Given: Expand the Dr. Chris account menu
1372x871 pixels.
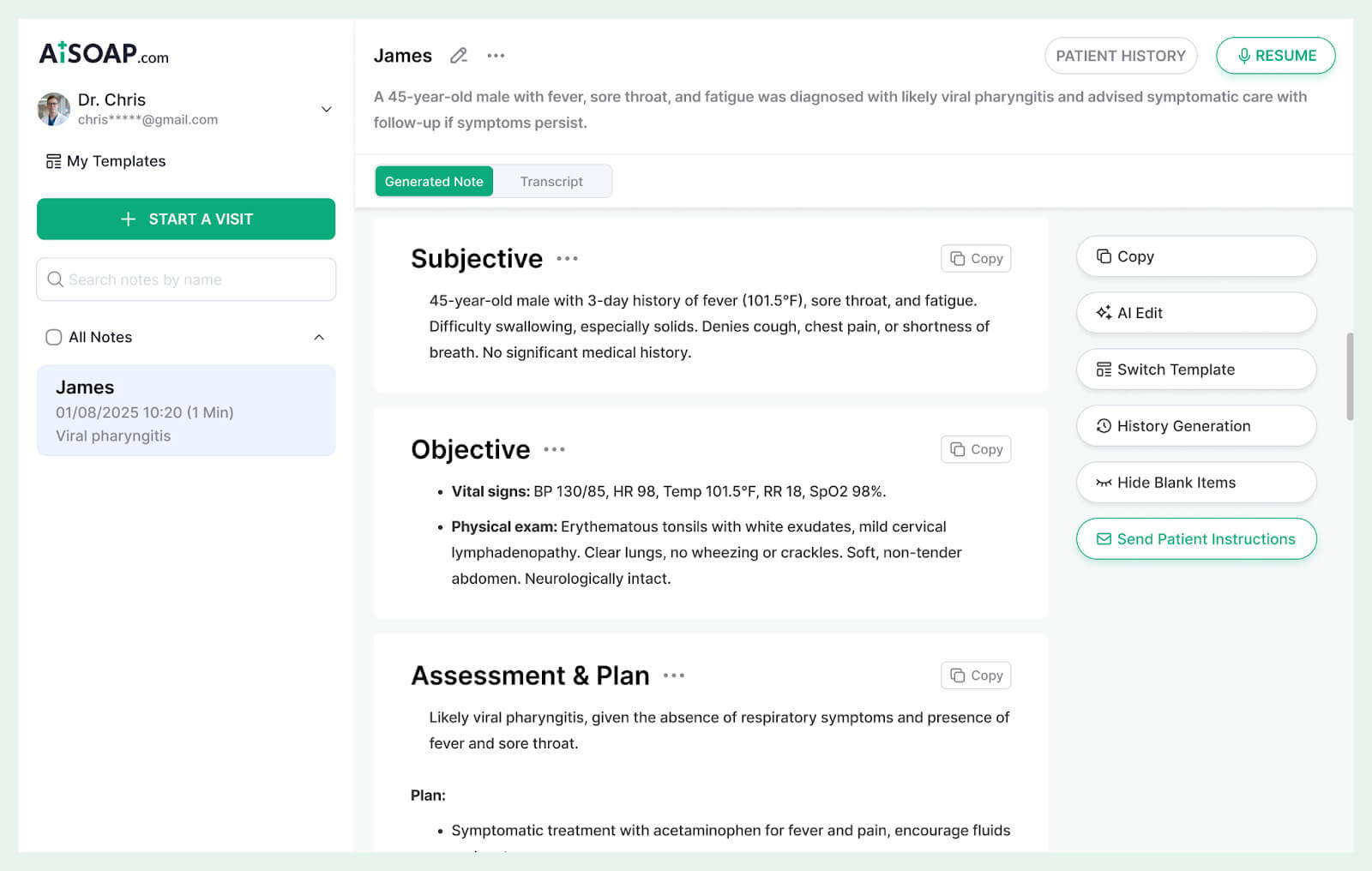Looking at the screenshot, I should point(326,109).
